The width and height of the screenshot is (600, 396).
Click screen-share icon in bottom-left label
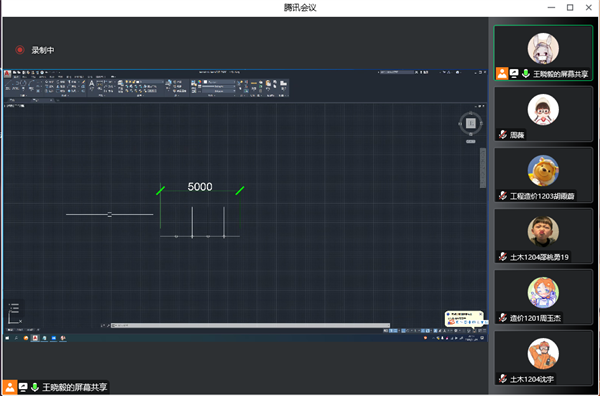pos(23,387)
